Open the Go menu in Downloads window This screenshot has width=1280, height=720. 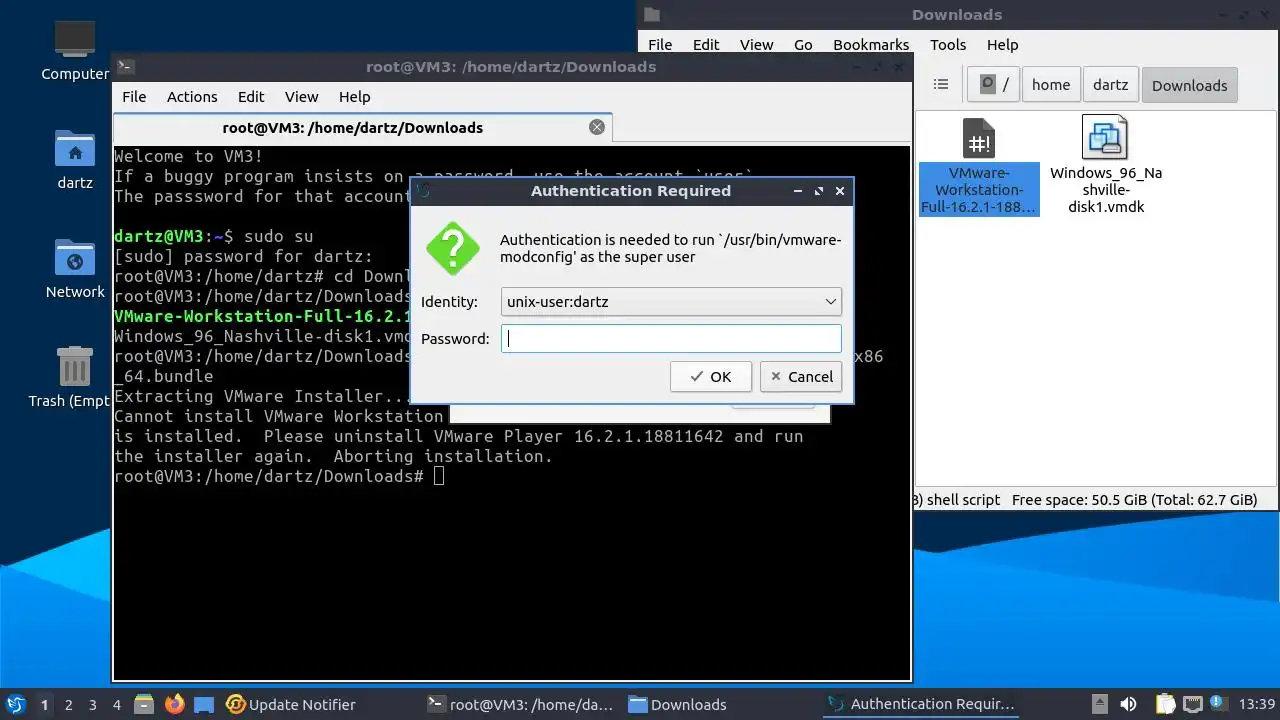point(803,45)
